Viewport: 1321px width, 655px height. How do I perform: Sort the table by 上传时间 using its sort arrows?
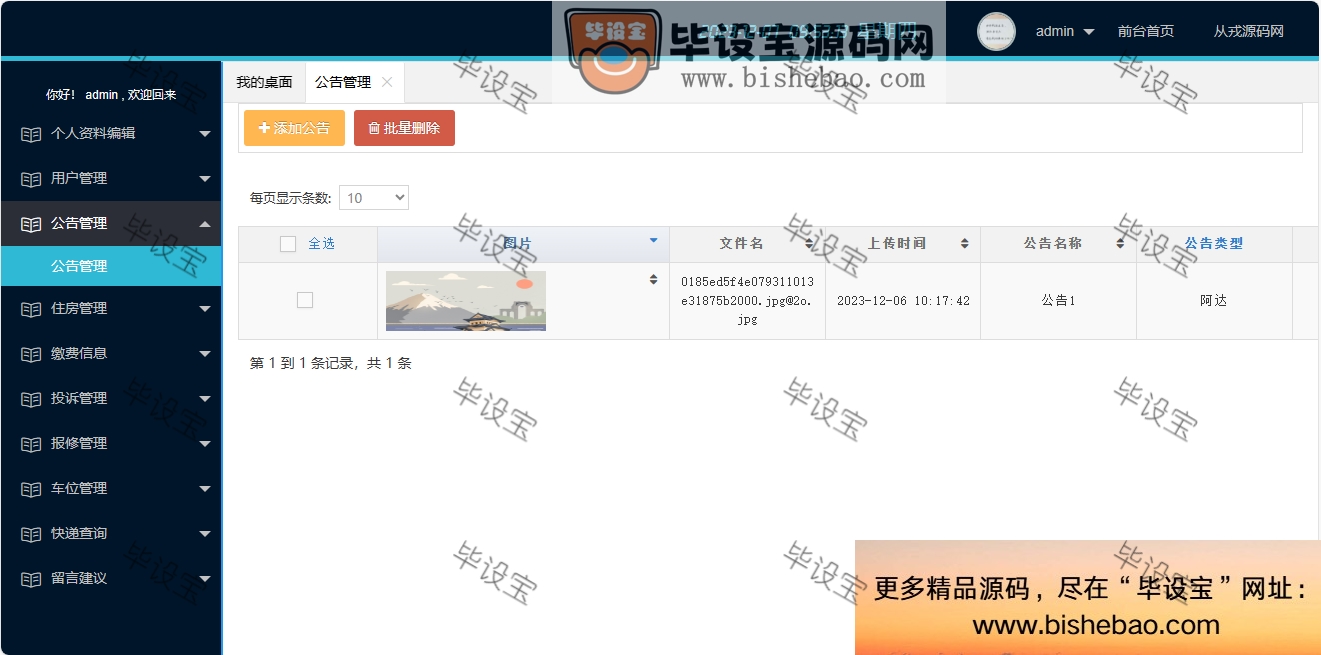pyautogui.click(x=965, y=244)
